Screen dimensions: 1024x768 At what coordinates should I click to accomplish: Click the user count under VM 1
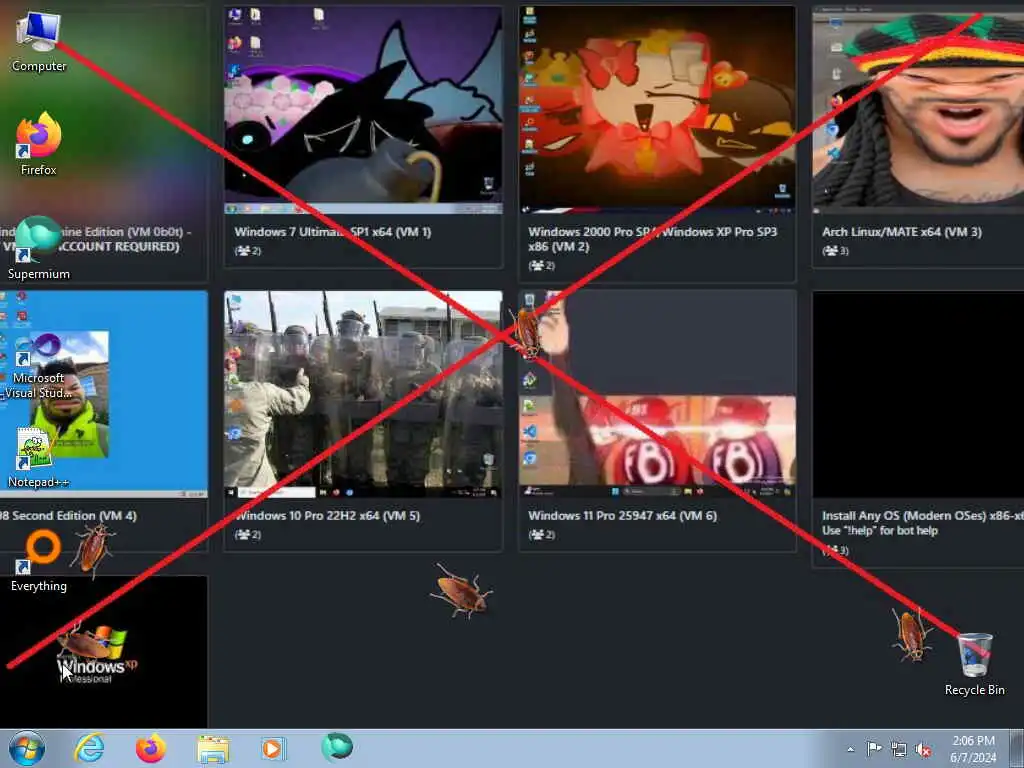(248, 251)
